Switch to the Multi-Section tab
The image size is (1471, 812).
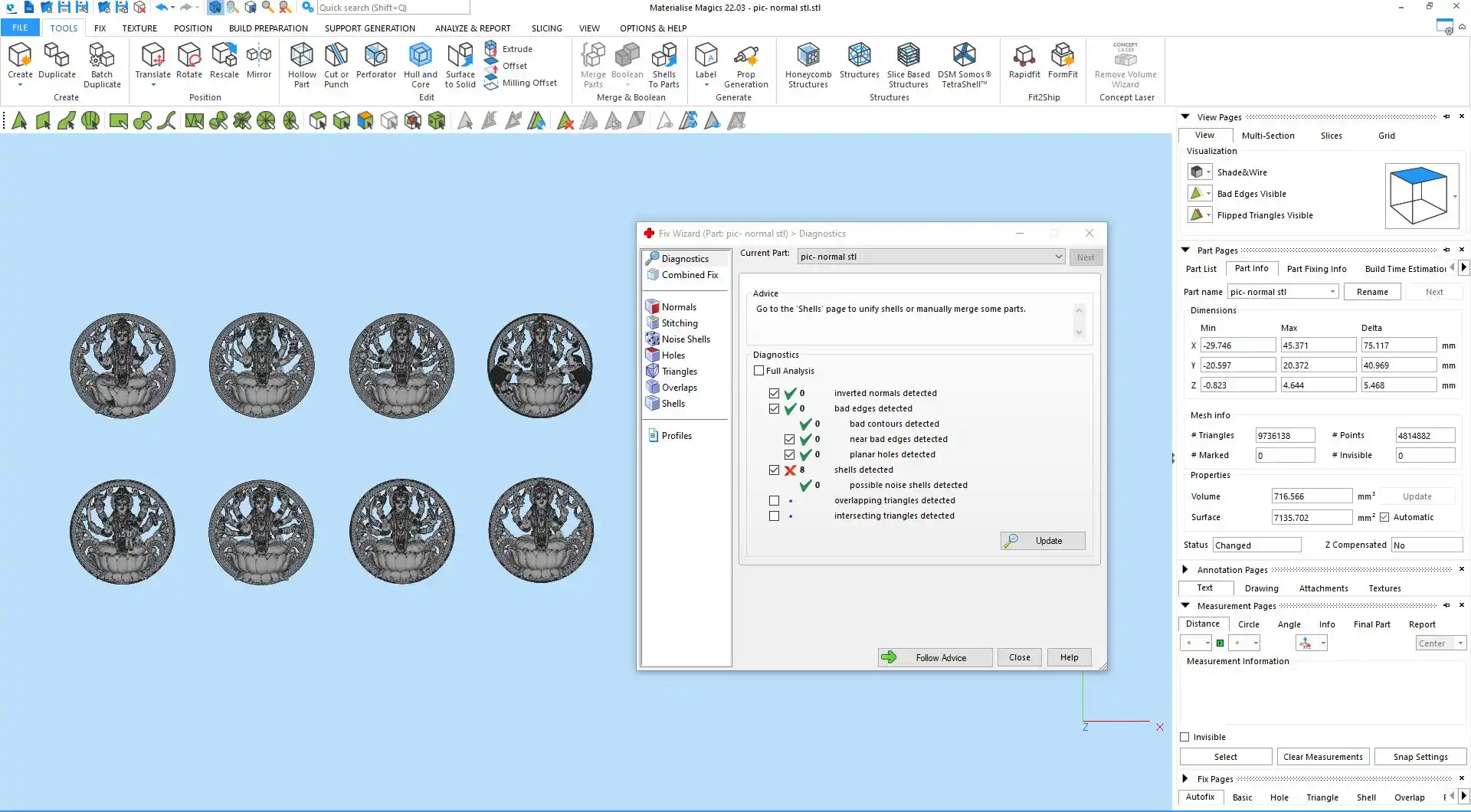(1267, 136)
